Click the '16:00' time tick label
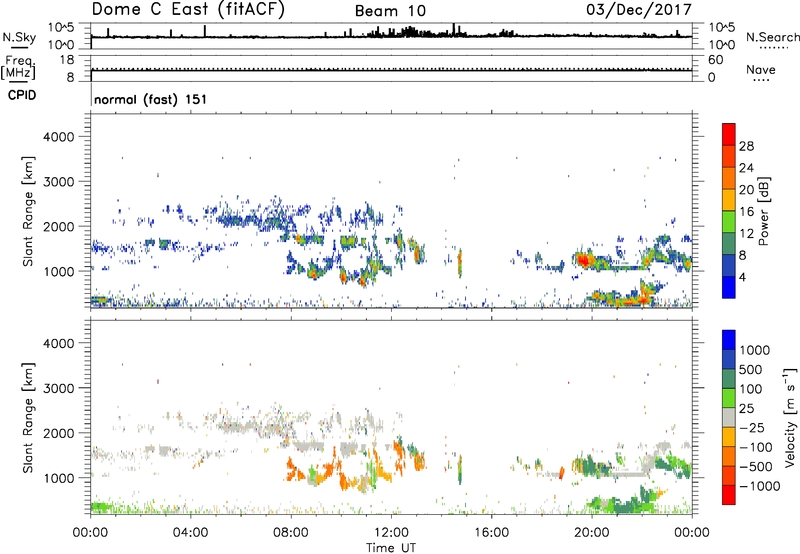 coord(491,533)
